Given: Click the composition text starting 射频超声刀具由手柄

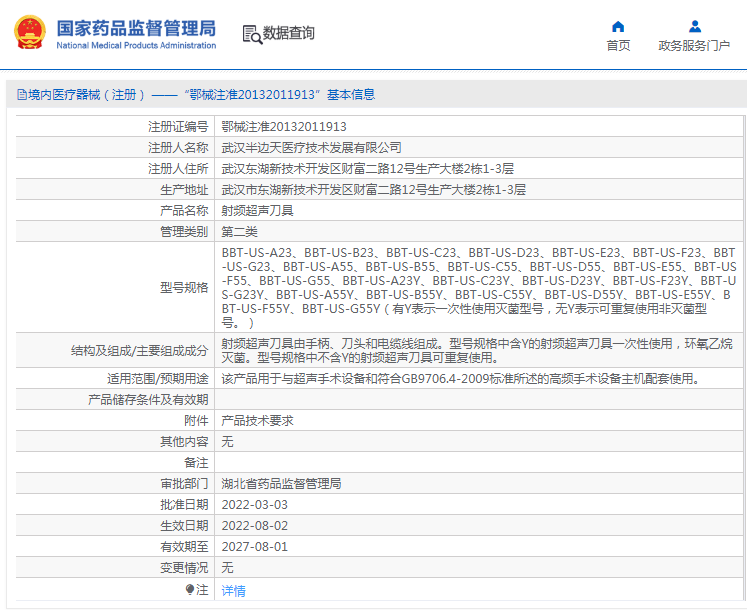Looking at the screenshot, I should pos(477,350).
